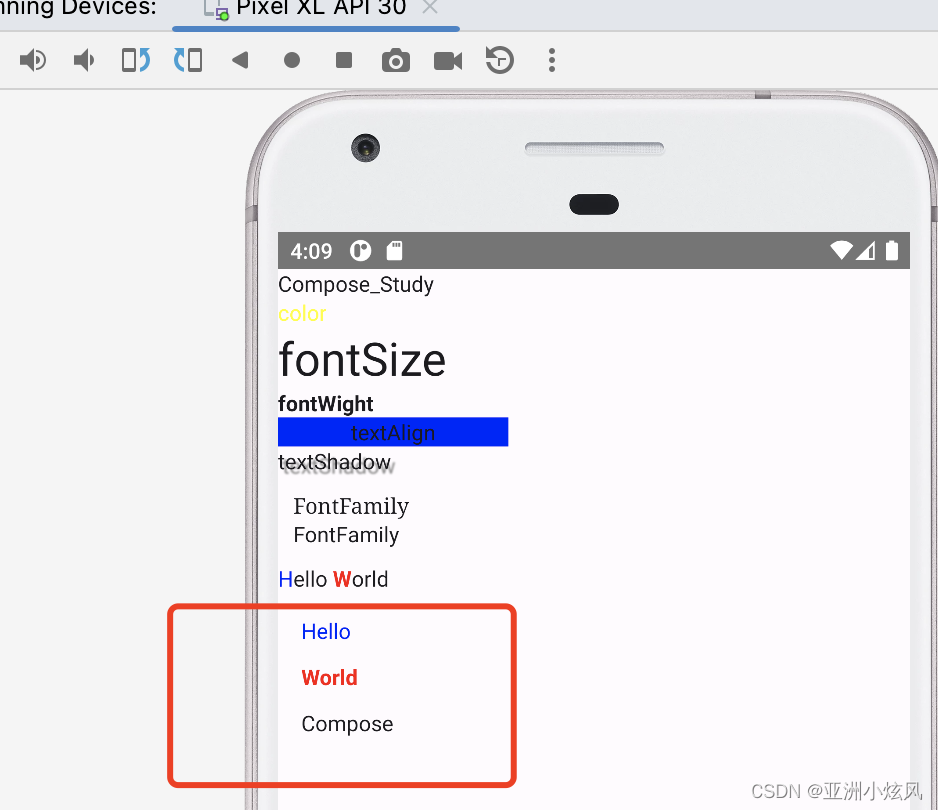Image resolution: width=938 pixels, height=810 pixels.
Task: Tap the emulator Home circle button
Action: pyautogui.click(x=292, y=60)
